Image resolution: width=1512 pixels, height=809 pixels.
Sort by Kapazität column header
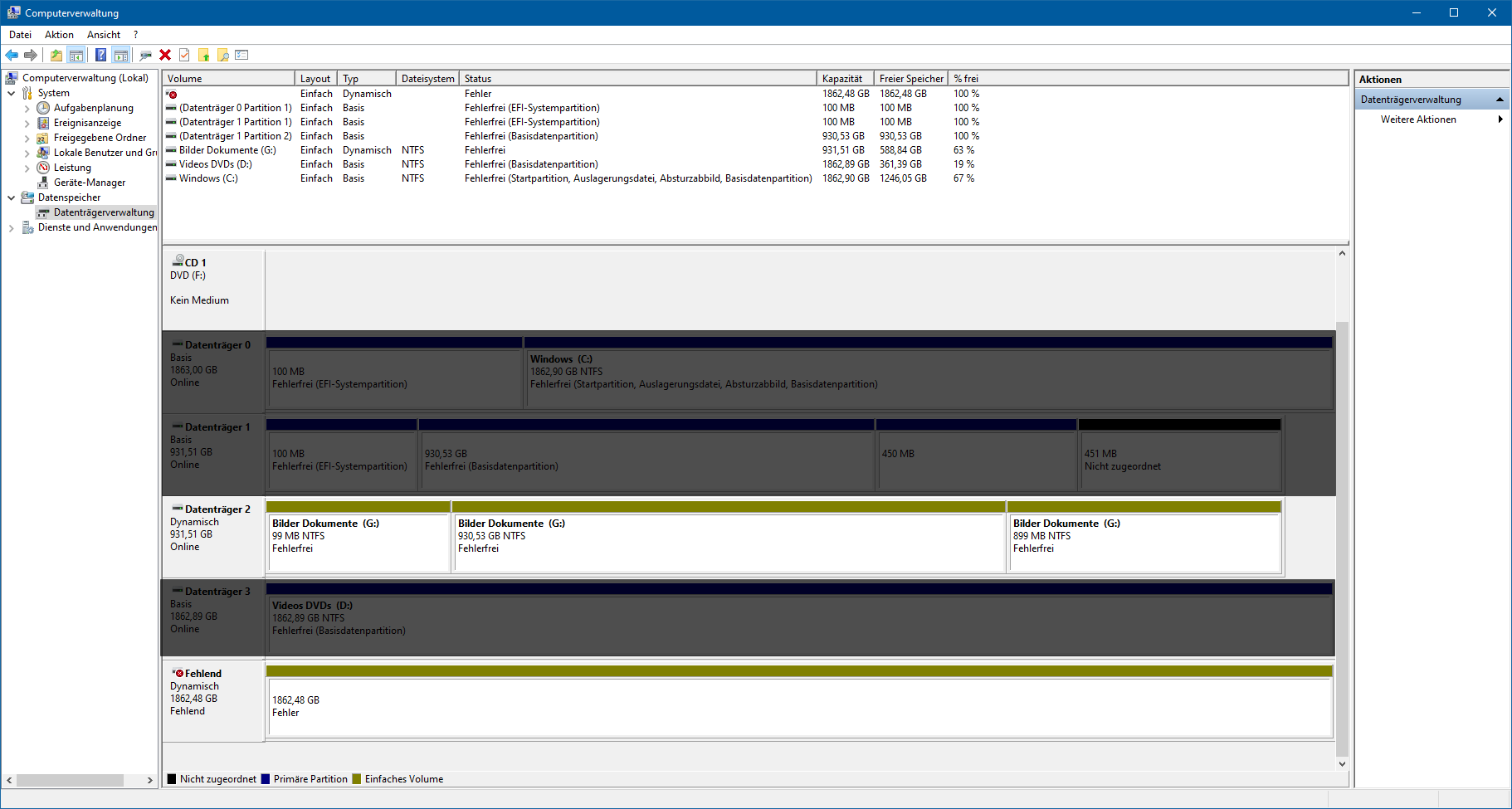(846, 79)
